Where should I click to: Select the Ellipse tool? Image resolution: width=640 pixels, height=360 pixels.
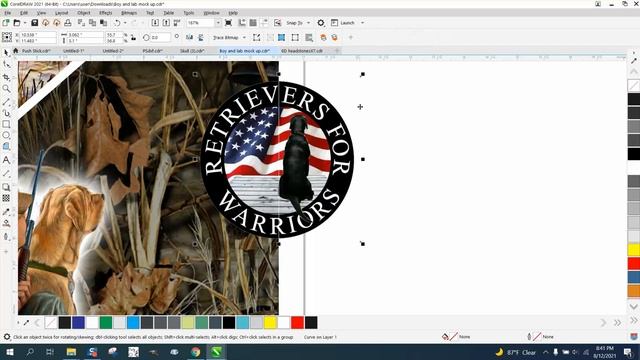(6, 135)
